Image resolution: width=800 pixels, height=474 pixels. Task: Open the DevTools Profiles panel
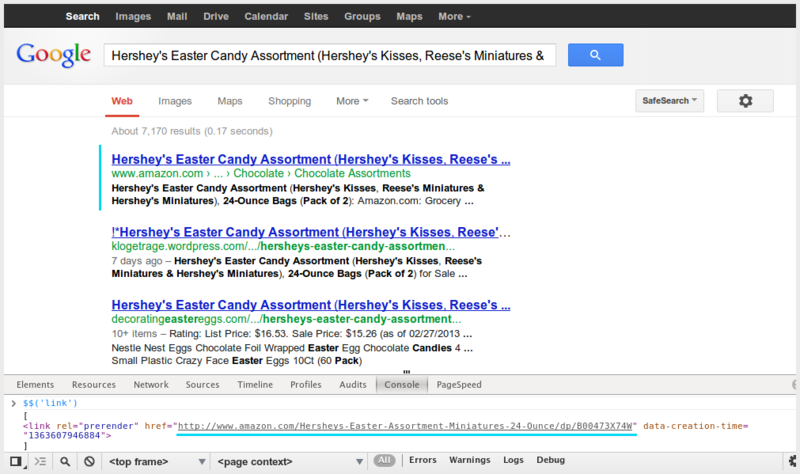click(x=306, y=385)
